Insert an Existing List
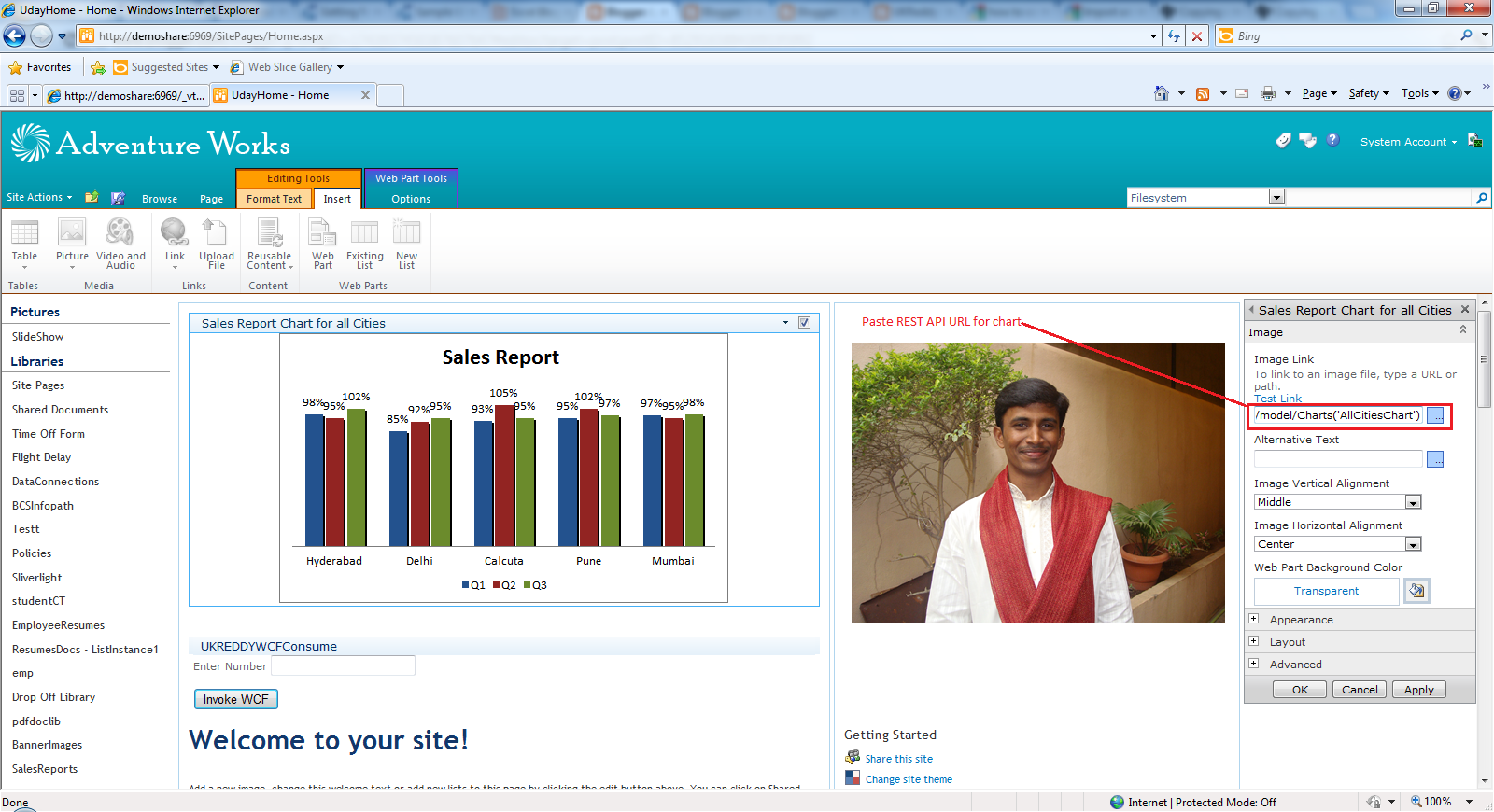 [x=364, y=244]
